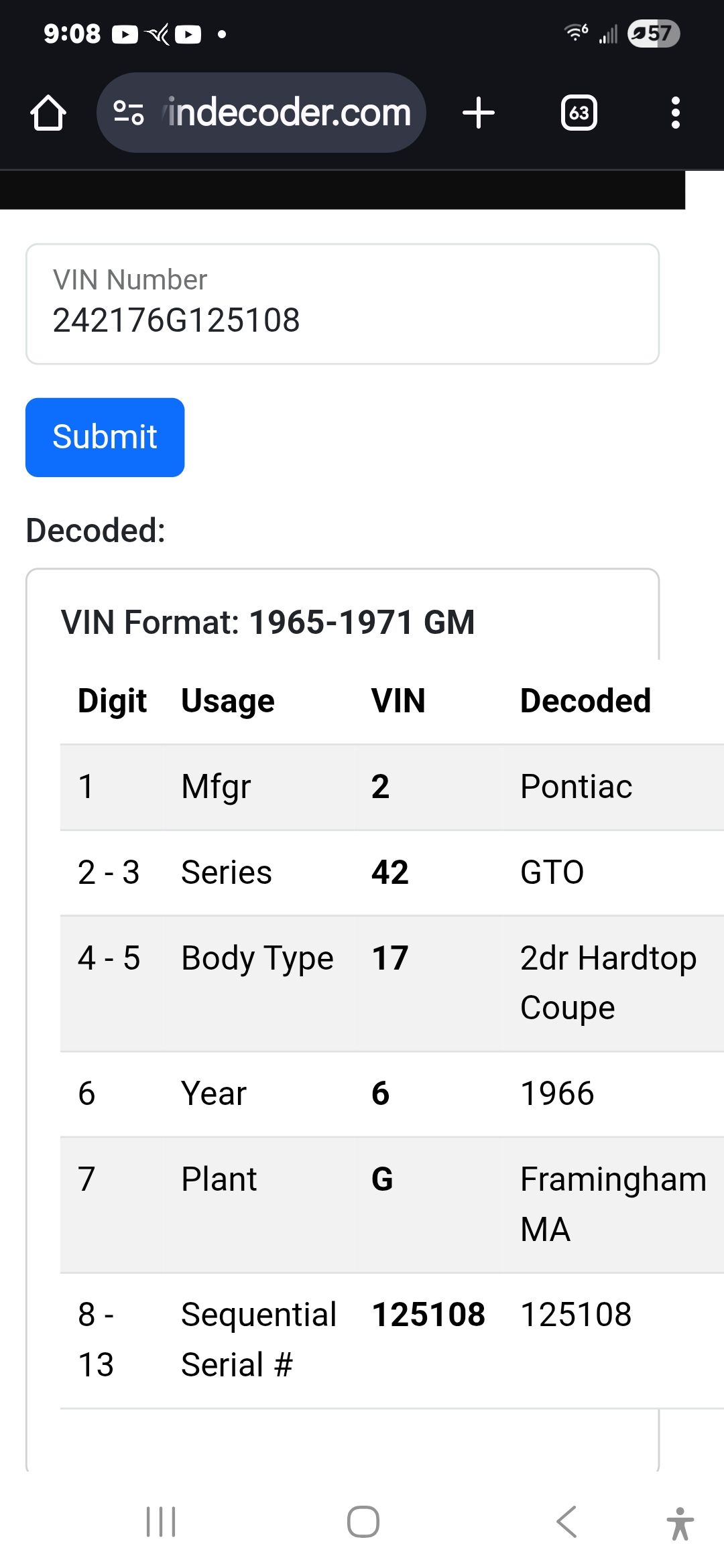
Task: Select the Decoded column header
Action: coord(585,701)
